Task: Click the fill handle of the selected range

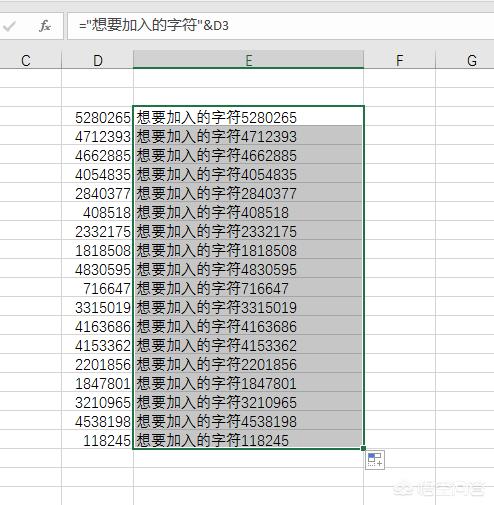Action: [x=363, y=448]
